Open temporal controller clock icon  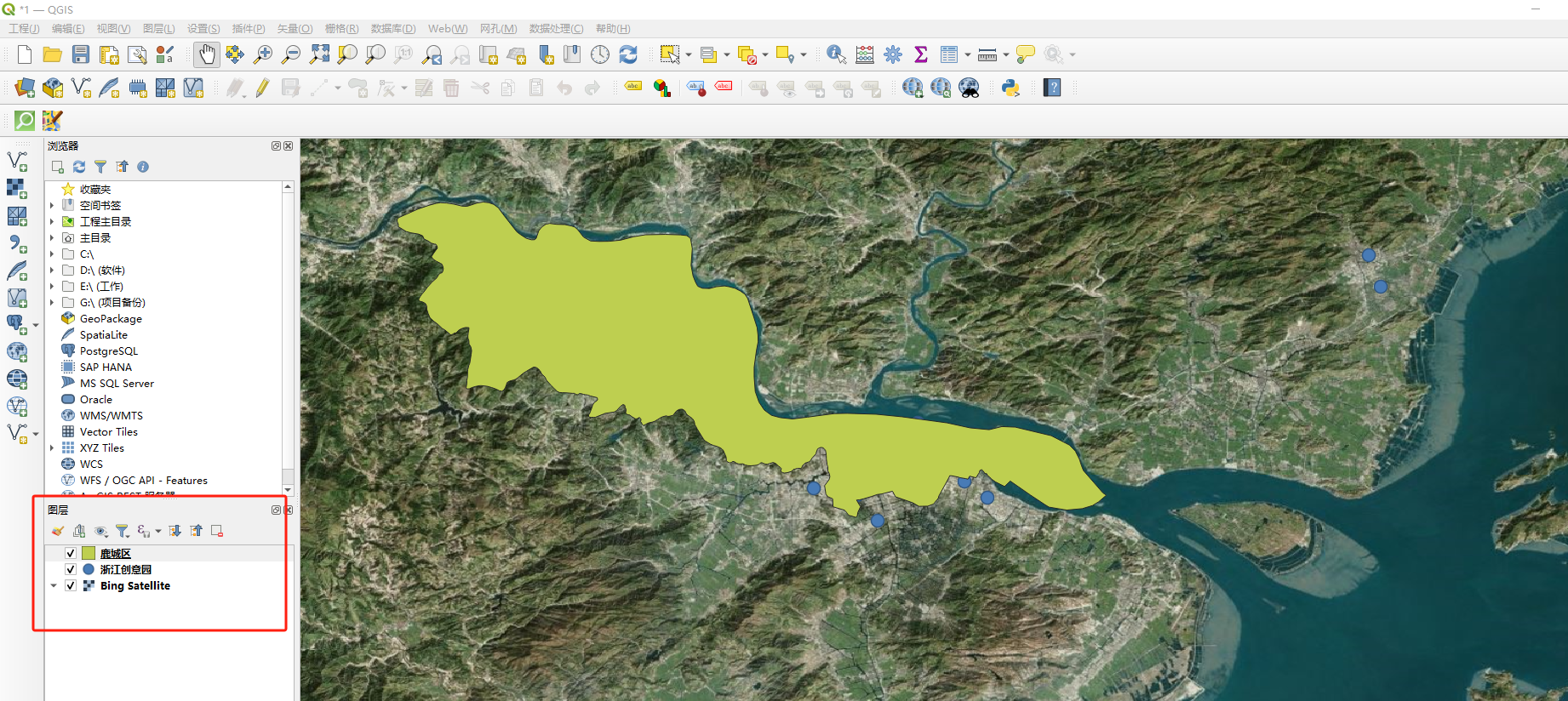(x=600, y=54)
